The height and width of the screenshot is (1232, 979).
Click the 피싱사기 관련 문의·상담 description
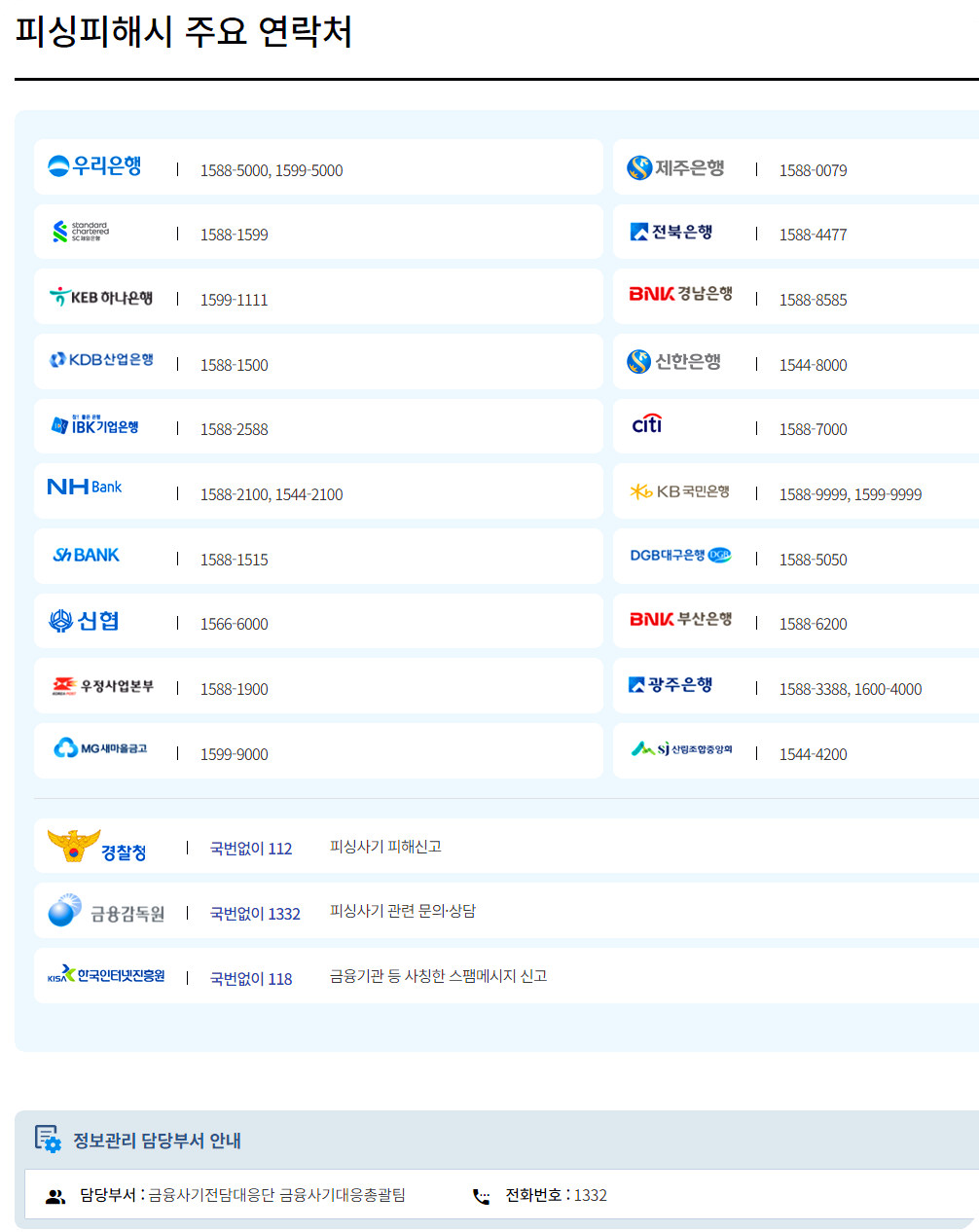403,911
